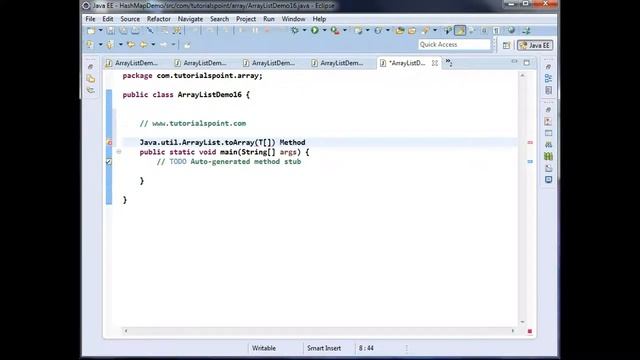
Task: Open the Project menu
Action: click(246, 19)
